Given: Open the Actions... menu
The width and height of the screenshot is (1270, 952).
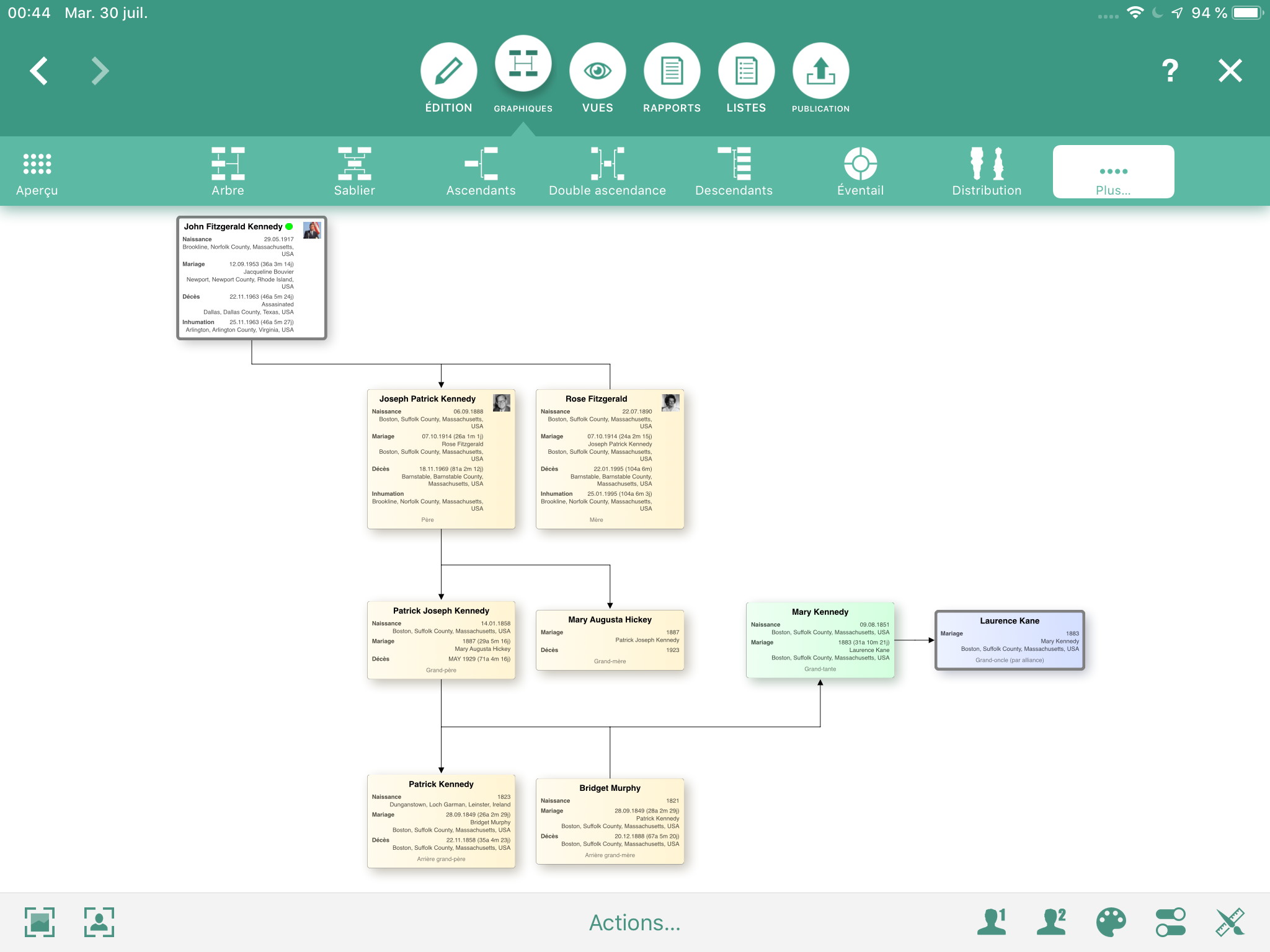Looking at the screenshot, I should (x=635, y=922).
